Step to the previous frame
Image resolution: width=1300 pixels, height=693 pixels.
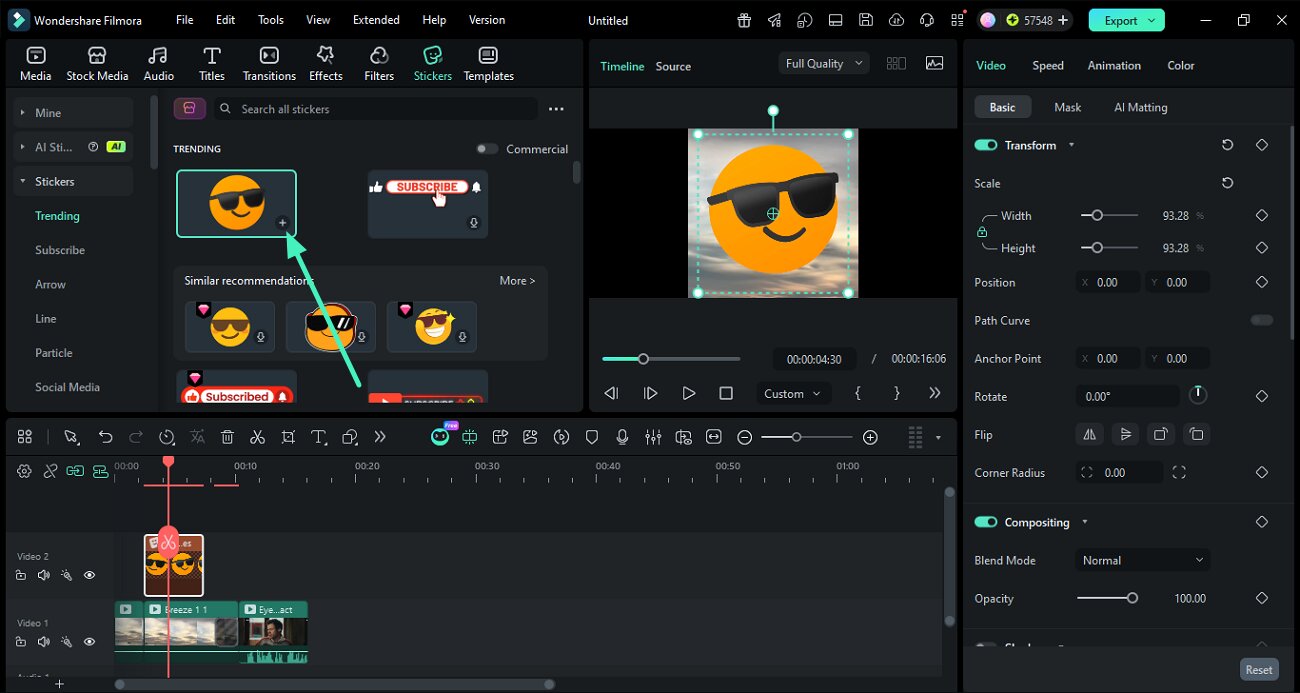[x=611, y=393]
